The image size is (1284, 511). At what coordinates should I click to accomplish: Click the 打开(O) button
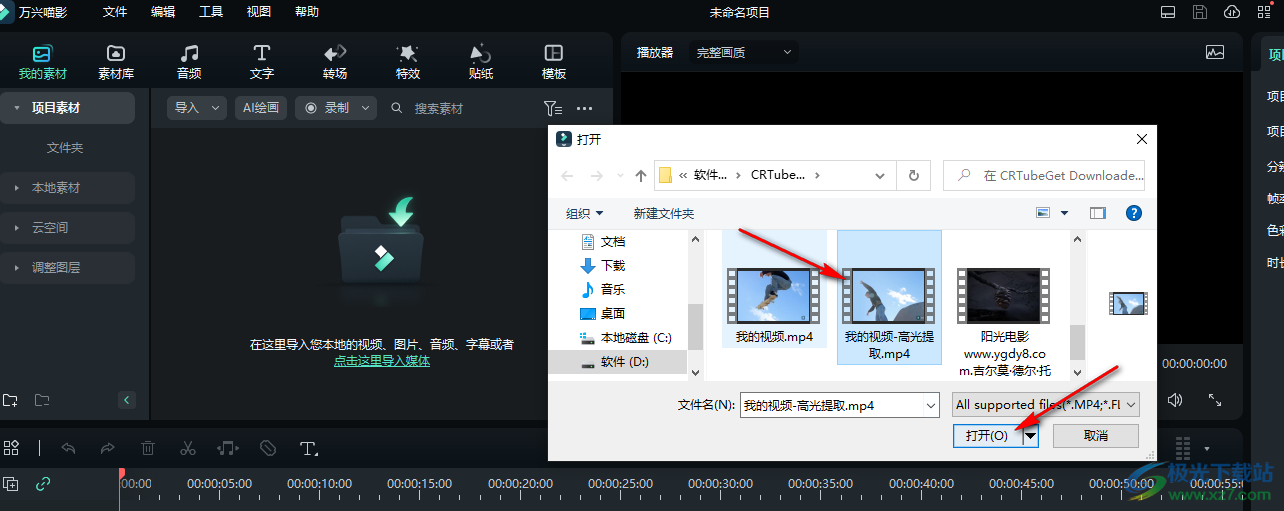(986, 436)
